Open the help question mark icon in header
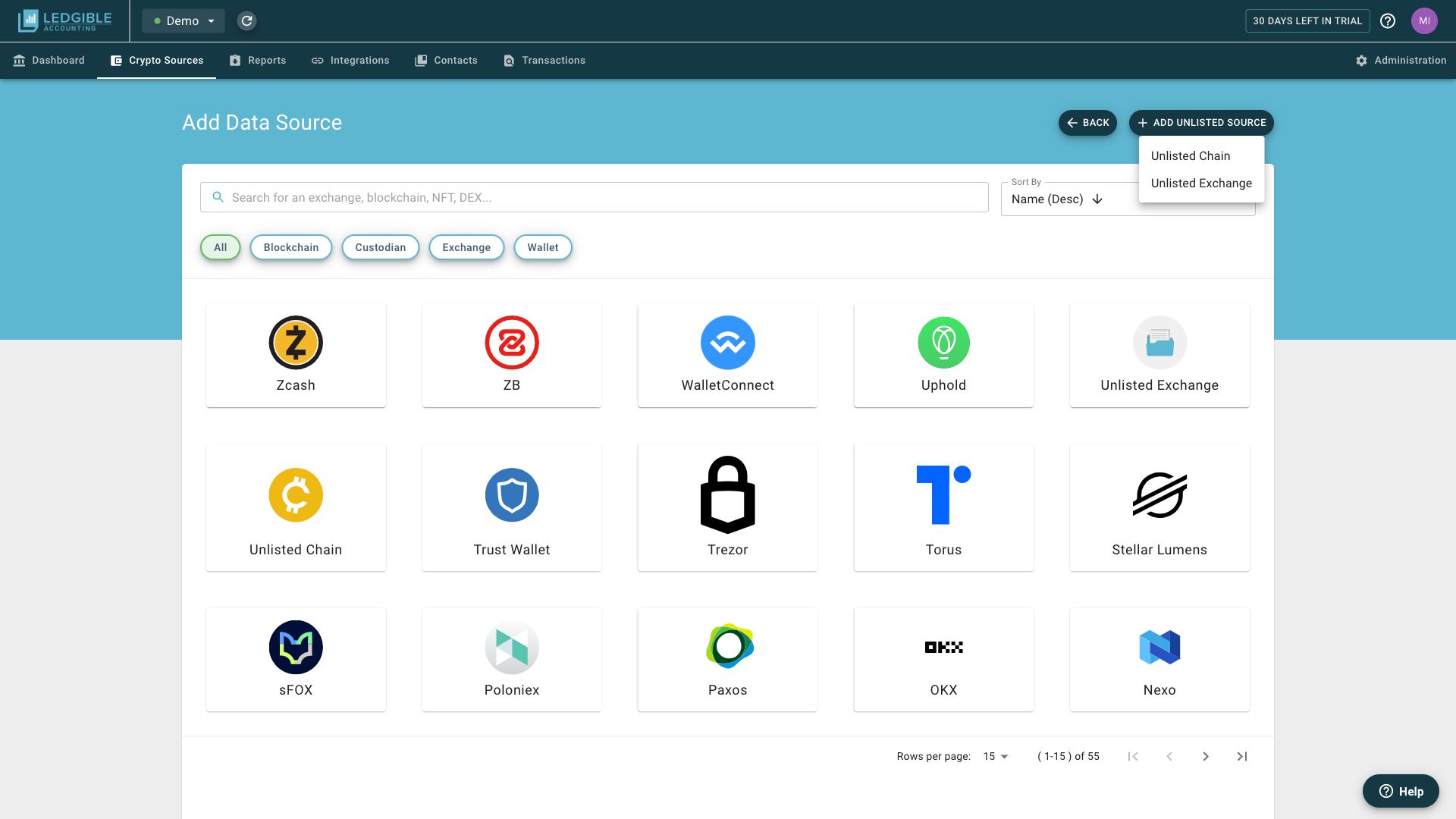The width and height of the screenshot is (1456, 819). (x=1388, y=20)
